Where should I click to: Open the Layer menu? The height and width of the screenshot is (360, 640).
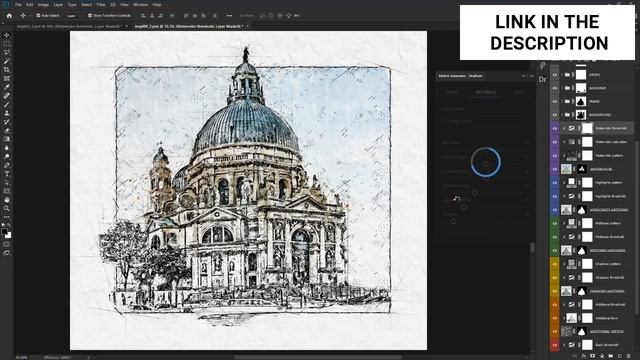tap(58, 4)
